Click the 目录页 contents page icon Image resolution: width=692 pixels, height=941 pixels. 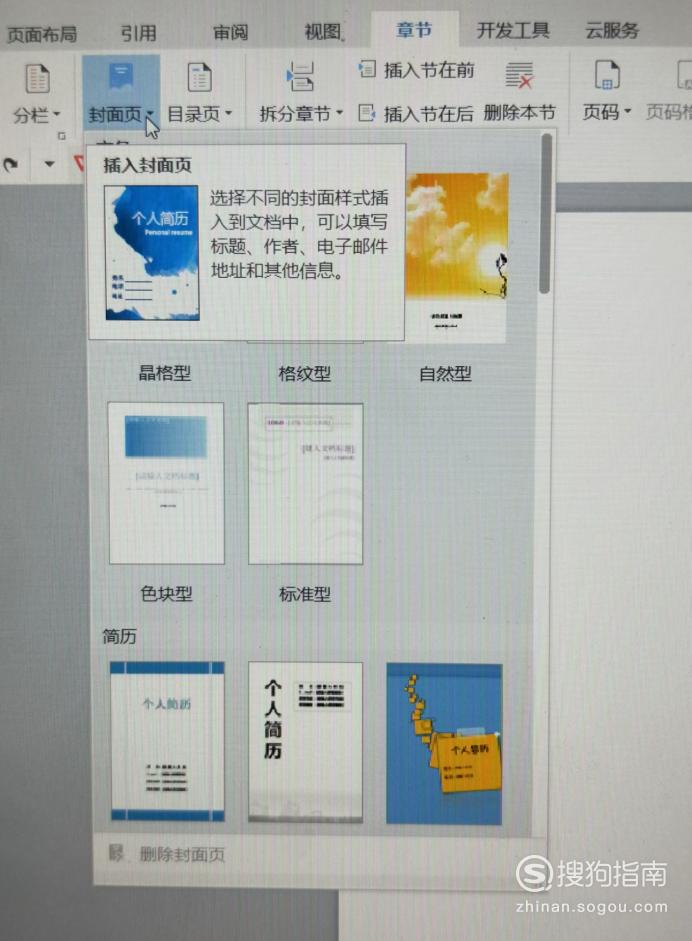pyautogui.click(x=199, y=77)
